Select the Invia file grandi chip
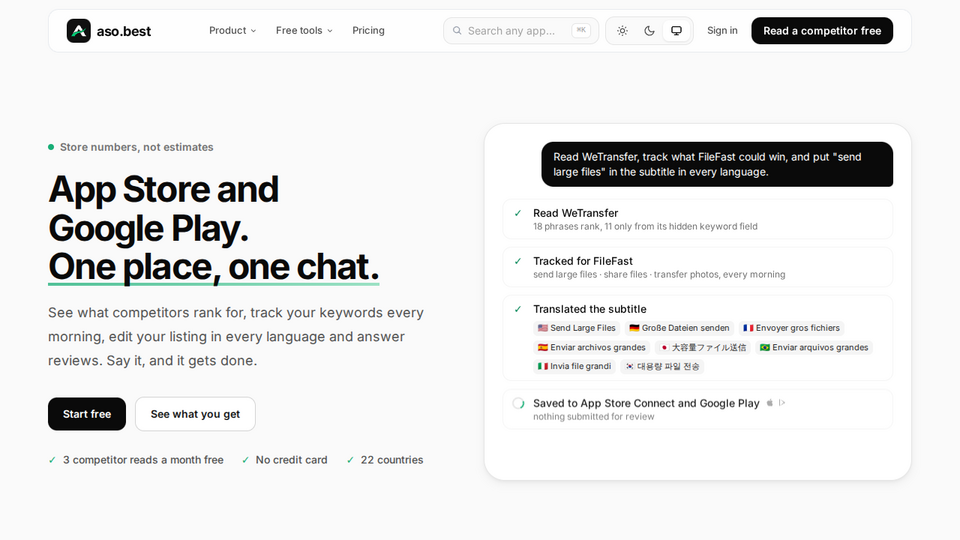 click(x=574, y=366)
